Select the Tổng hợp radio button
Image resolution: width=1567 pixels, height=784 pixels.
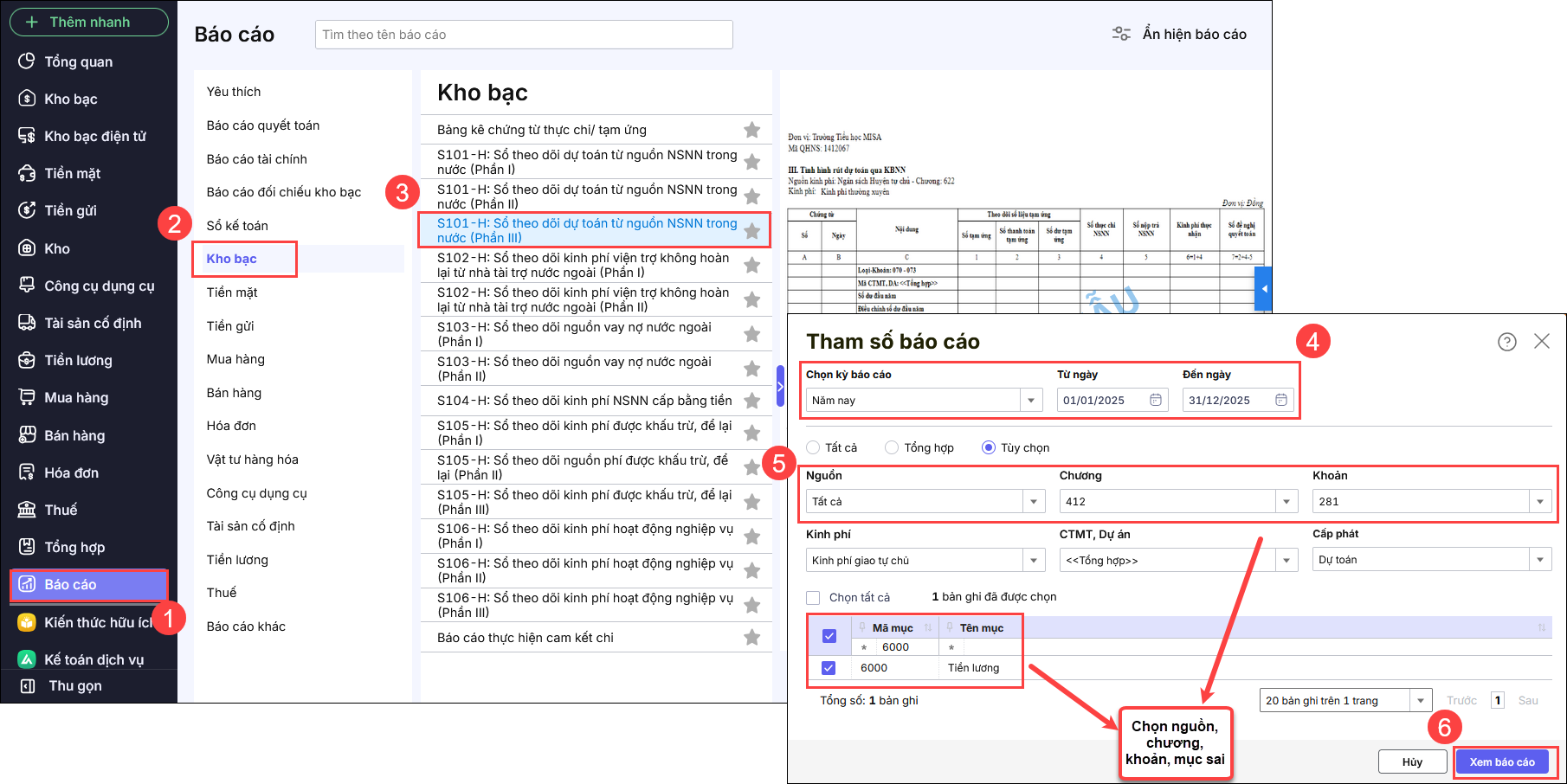(x=892, y=447)
